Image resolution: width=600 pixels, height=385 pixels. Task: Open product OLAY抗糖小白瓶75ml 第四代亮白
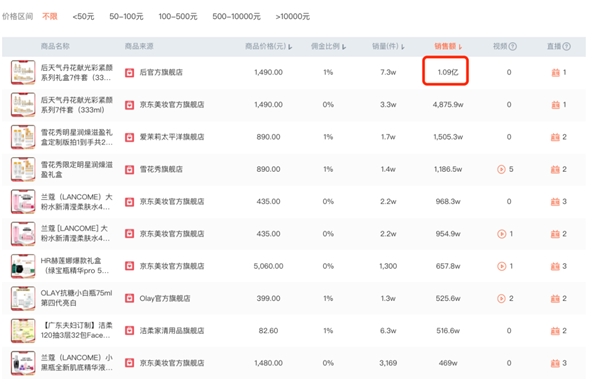77,298
